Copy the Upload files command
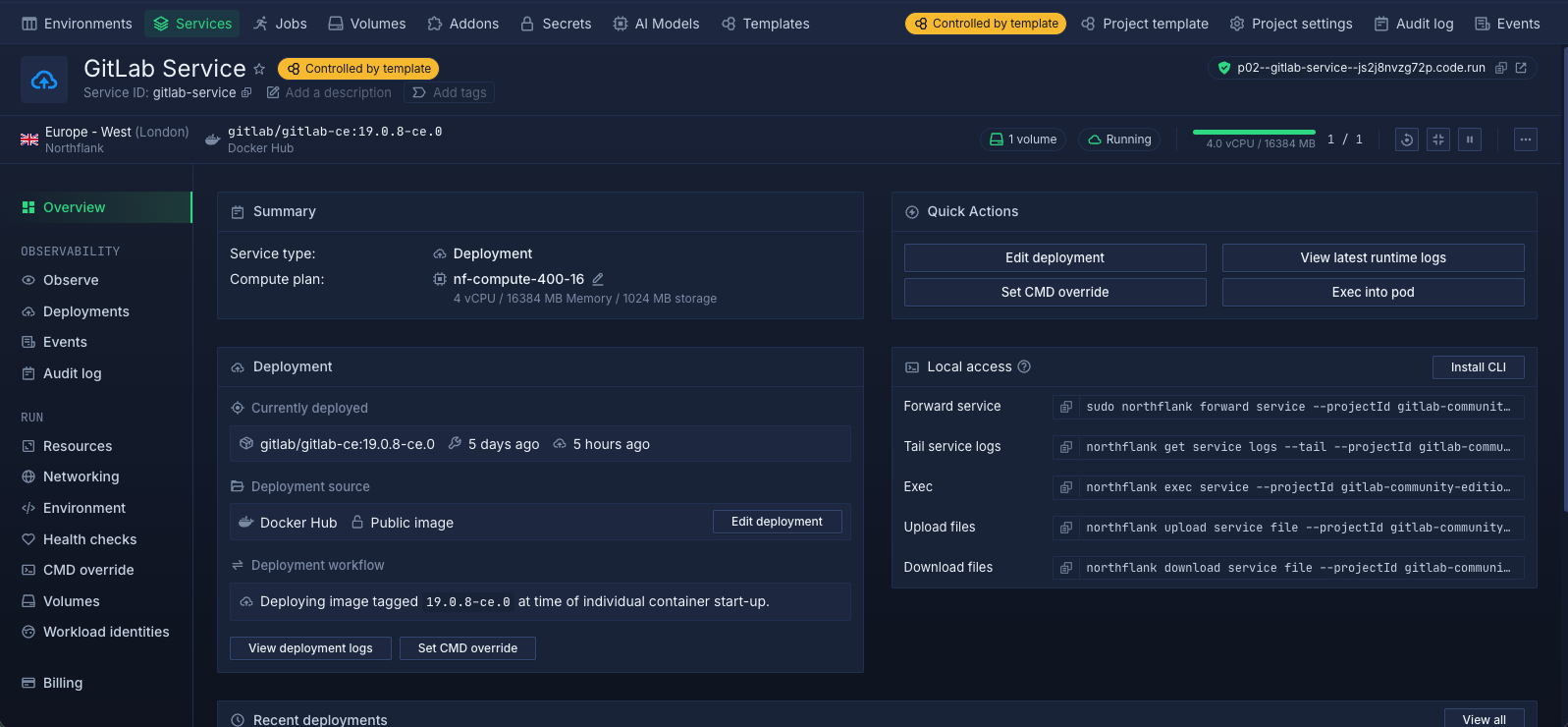Viewport: 1568px width, 727px height. 1066,528
